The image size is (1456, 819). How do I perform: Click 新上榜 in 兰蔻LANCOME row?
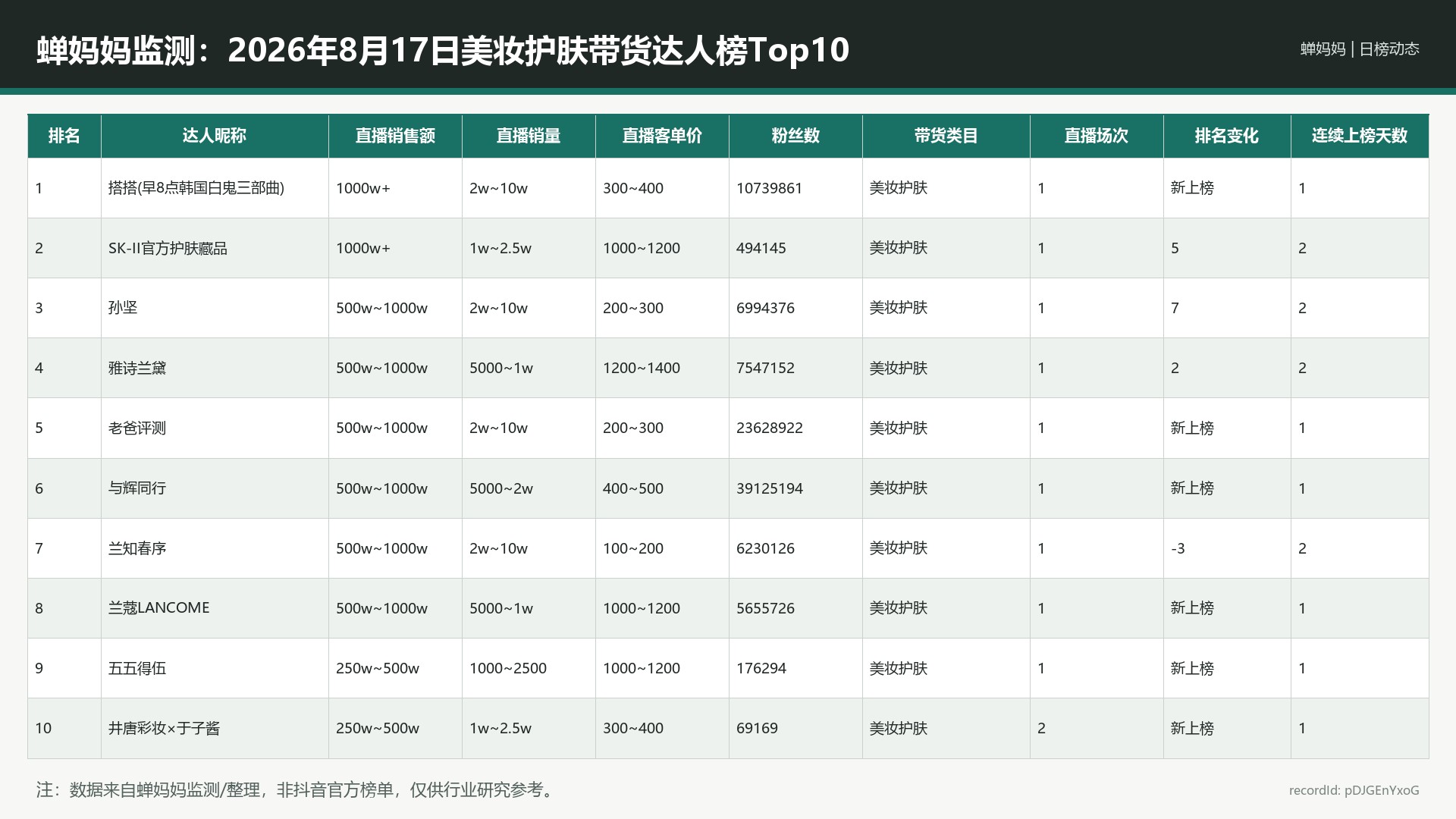point(1192,608)
